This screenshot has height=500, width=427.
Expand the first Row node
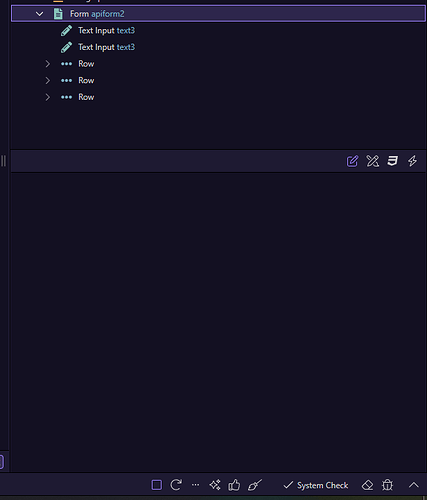pyautogui.click(x=48, y=64)
